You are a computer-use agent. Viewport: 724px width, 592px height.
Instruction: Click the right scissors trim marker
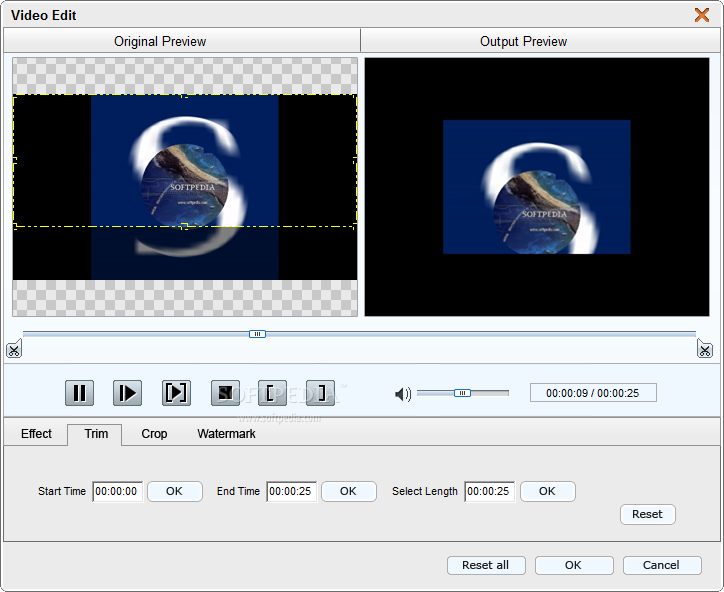pos(705,349)
